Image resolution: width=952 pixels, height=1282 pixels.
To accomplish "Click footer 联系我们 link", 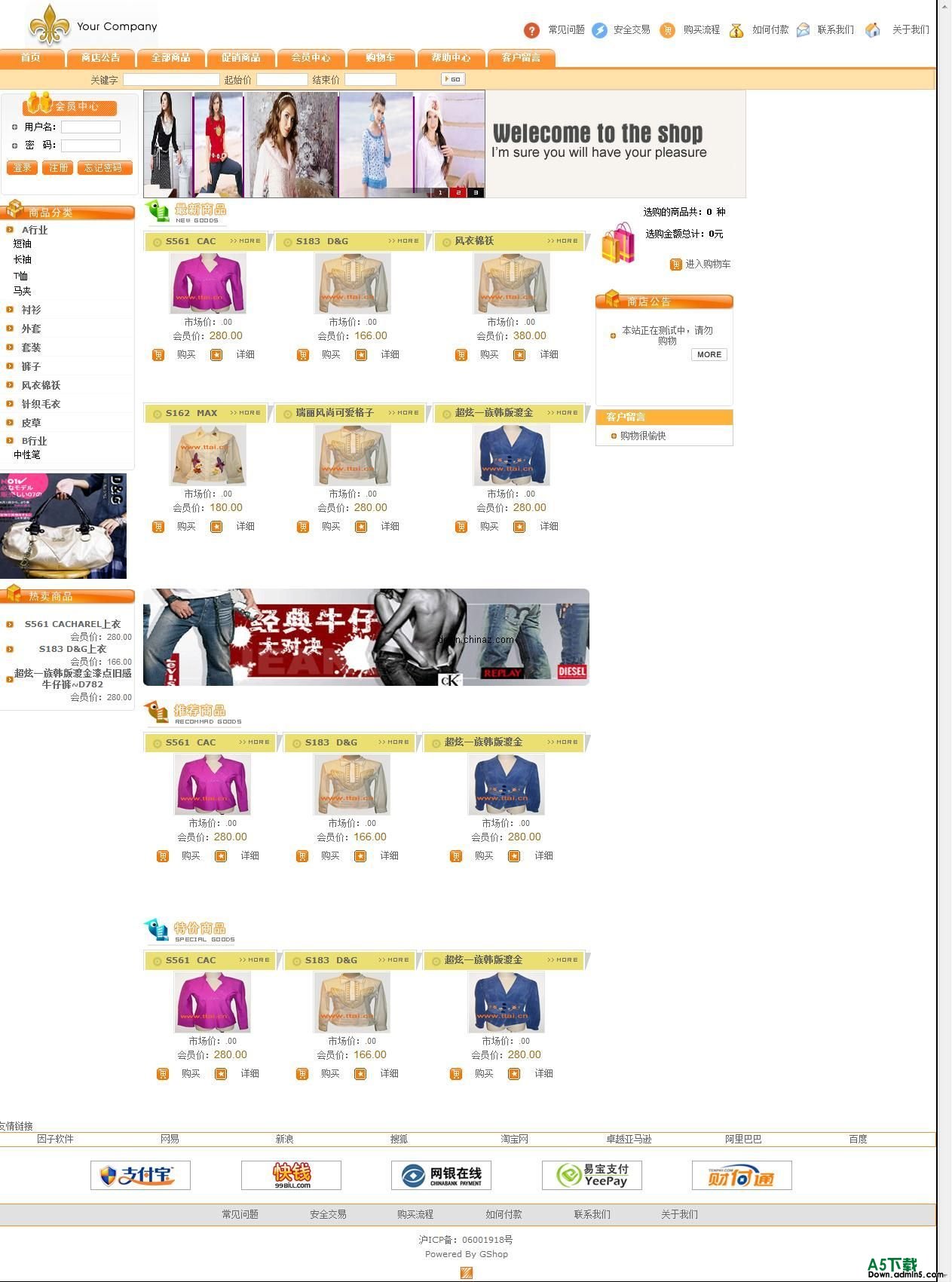I will 592,1215.
